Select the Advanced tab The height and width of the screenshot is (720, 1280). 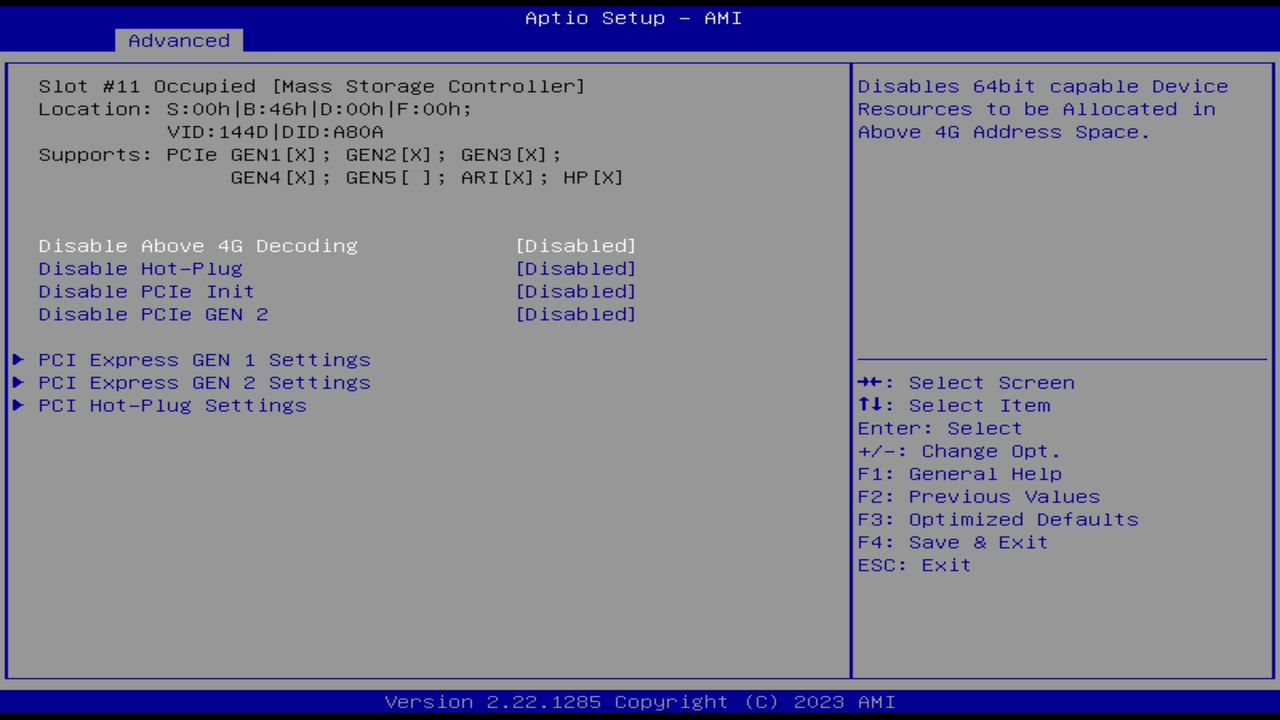[x=179, y=41]
